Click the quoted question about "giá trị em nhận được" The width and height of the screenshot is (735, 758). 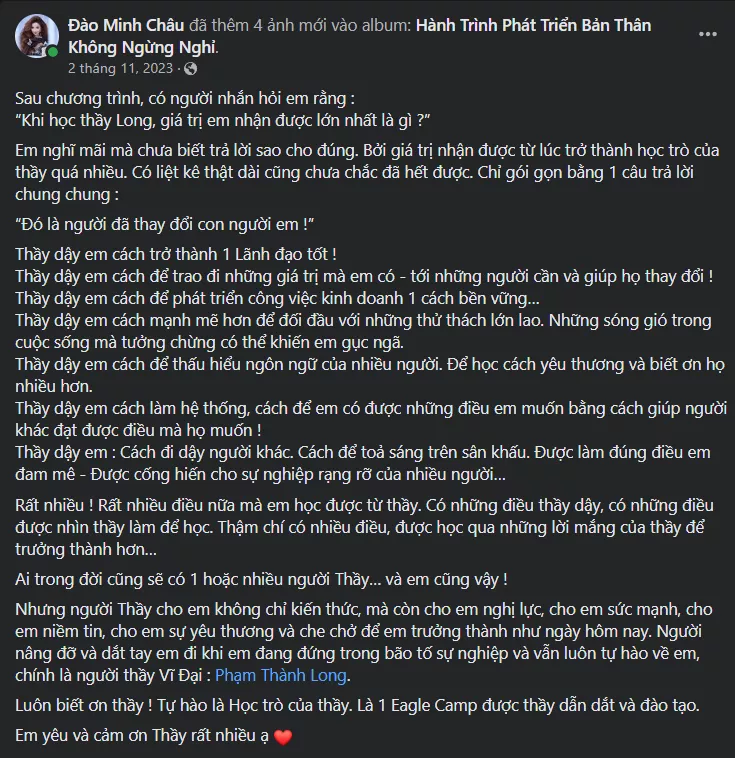(223, 121)
